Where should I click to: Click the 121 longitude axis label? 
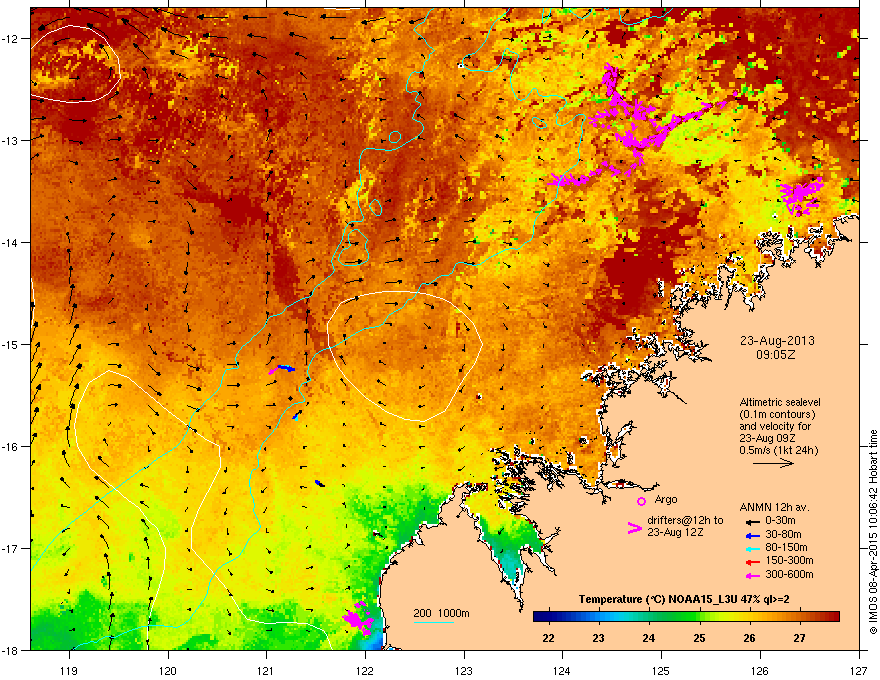266,670
